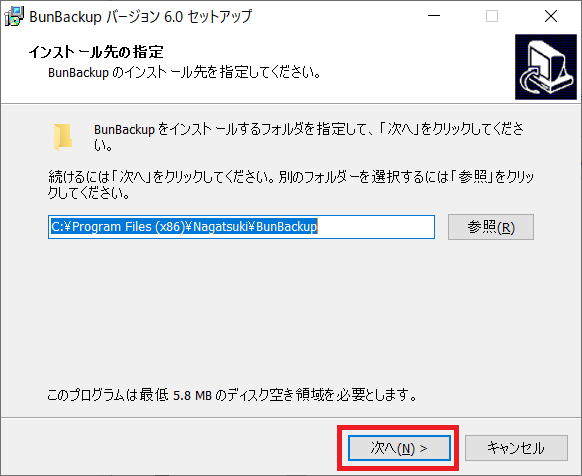Minimize the BunBackup setup window
Viewport: 582px width, 476px height.
click(434, 16)
